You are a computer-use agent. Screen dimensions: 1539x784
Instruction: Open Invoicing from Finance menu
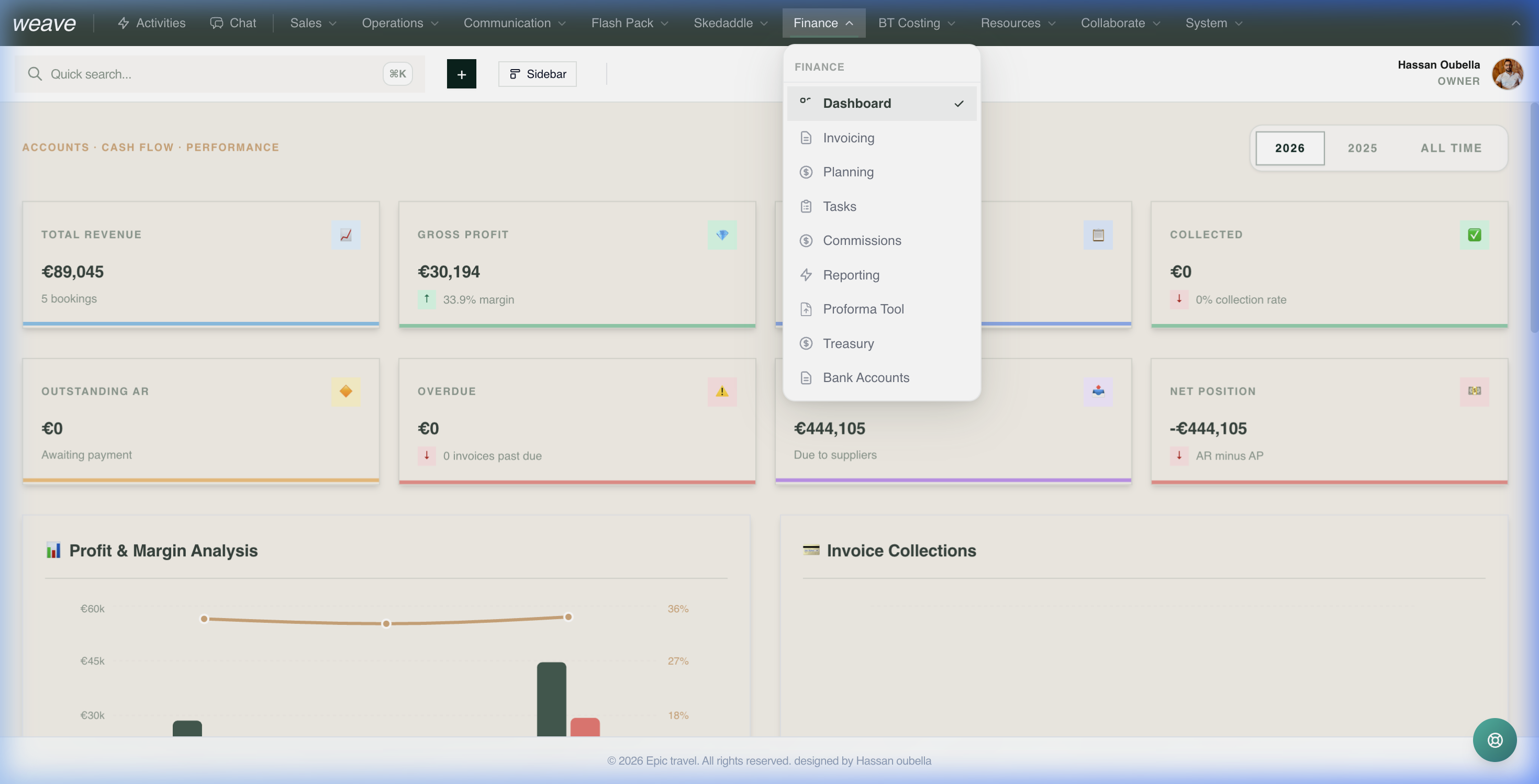tap(881, 138)
